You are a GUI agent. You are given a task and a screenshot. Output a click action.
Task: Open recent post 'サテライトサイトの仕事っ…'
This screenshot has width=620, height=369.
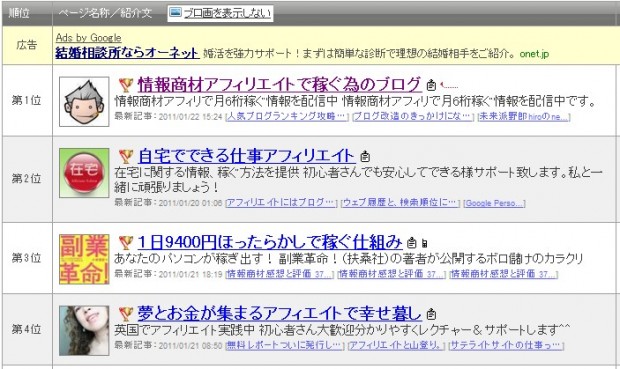(506, 345)
